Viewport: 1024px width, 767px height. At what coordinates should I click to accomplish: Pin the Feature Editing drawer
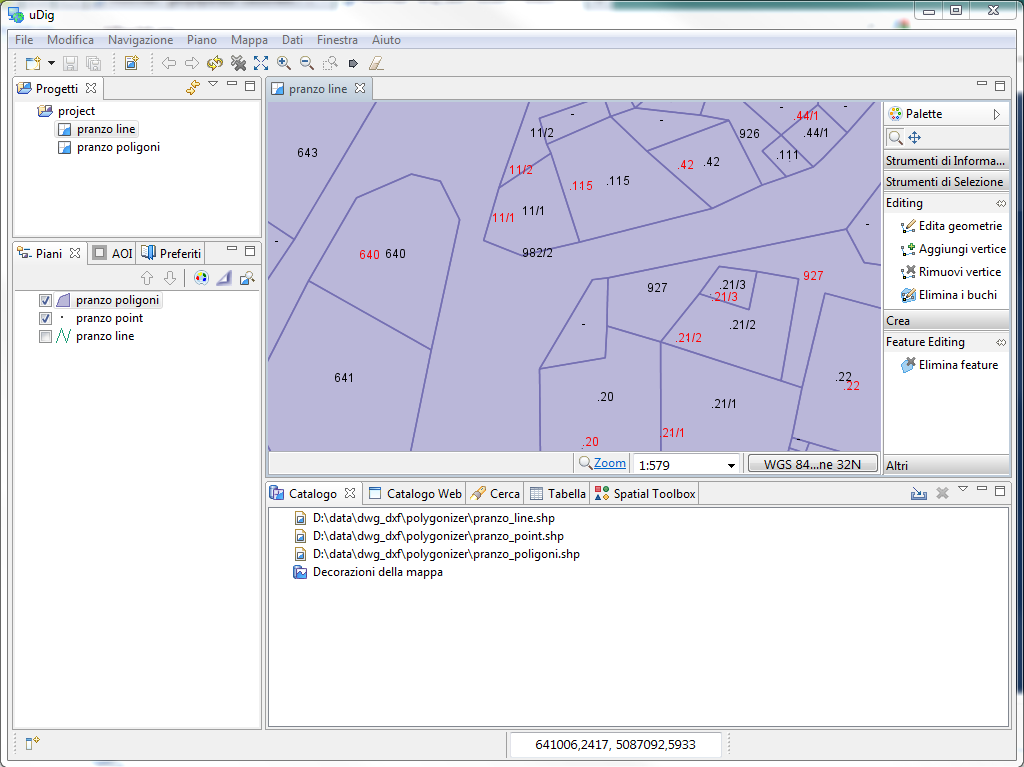click(1000, 342)
